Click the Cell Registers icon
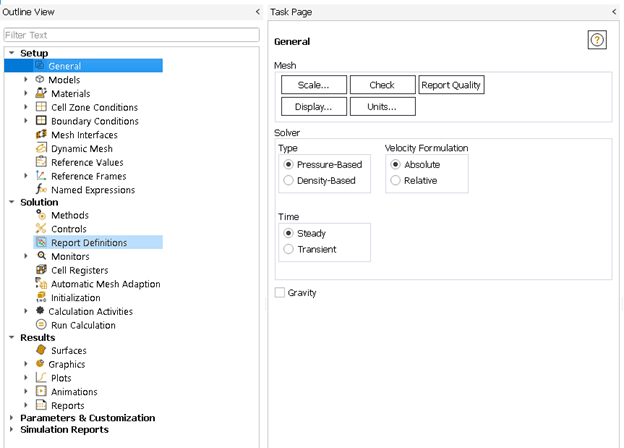The image size is (624, 448). click(x=41, y=270)
